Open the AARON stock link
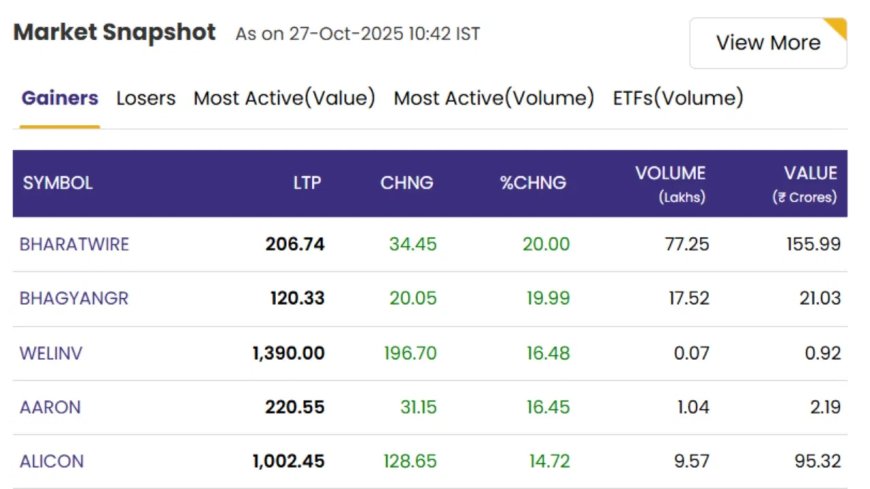 [x=50, y=407]
